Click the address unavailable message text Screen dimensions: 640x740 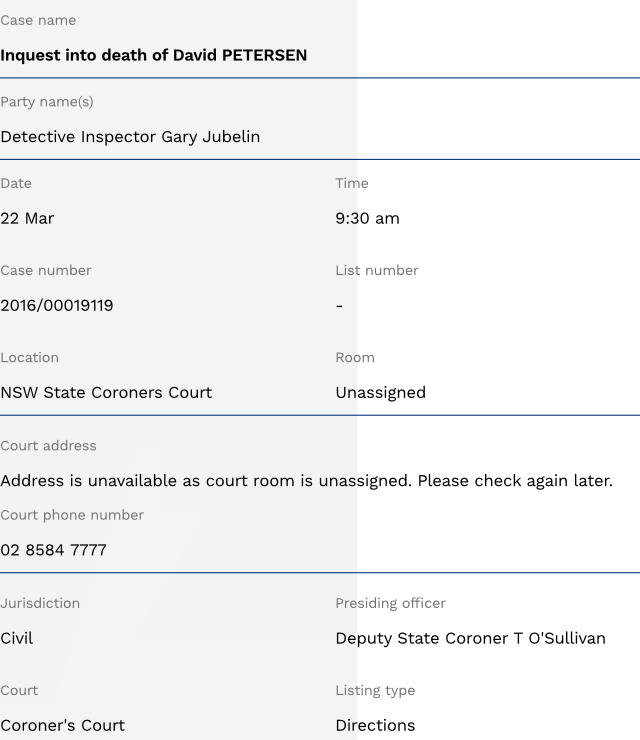click(306, 481)
